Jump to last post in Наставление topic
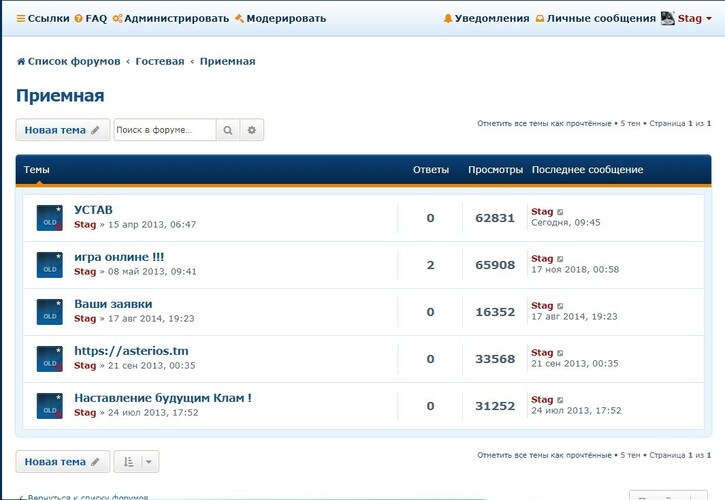Image resolution: width=725 pixels, height=500 pixels. pos(560,399)
